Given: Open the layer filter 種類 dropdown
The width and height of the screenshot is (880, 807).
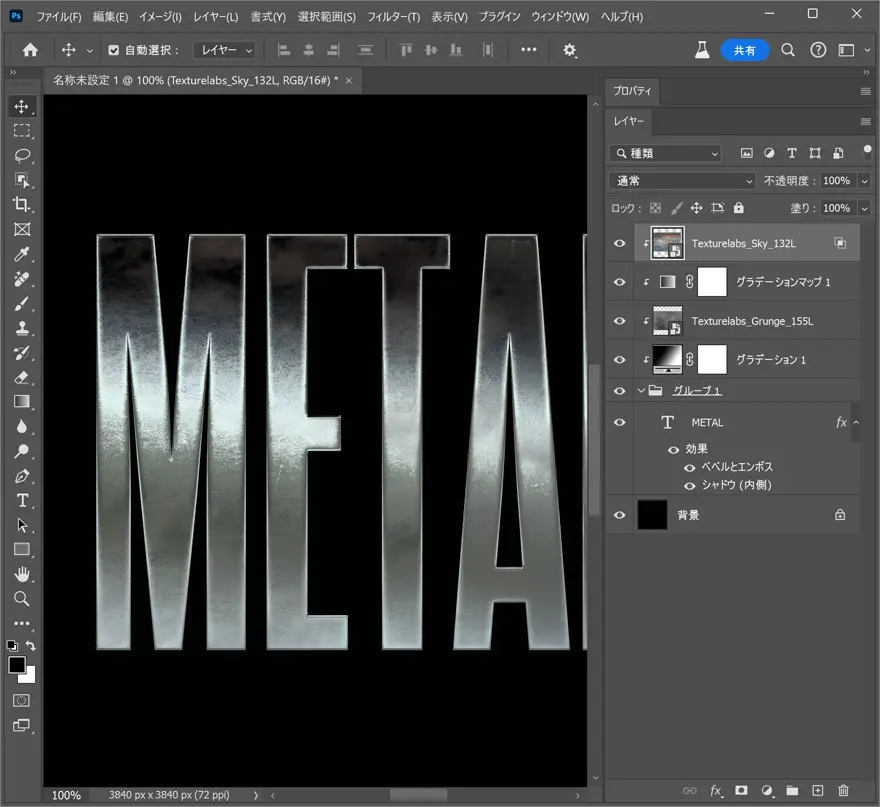Looking at the screenshot, I should pyautogui.click(x=666, y=153).
